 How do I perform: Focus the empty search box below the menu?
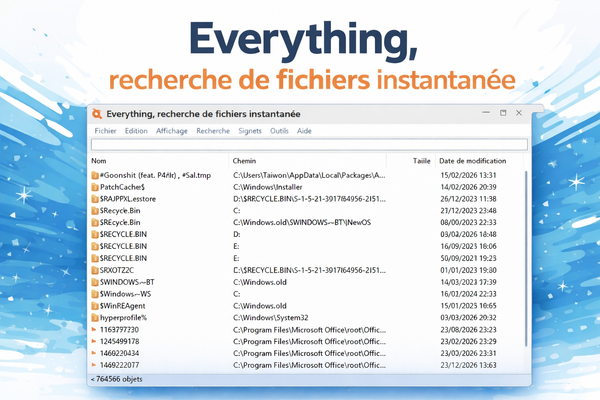point(309,145)
